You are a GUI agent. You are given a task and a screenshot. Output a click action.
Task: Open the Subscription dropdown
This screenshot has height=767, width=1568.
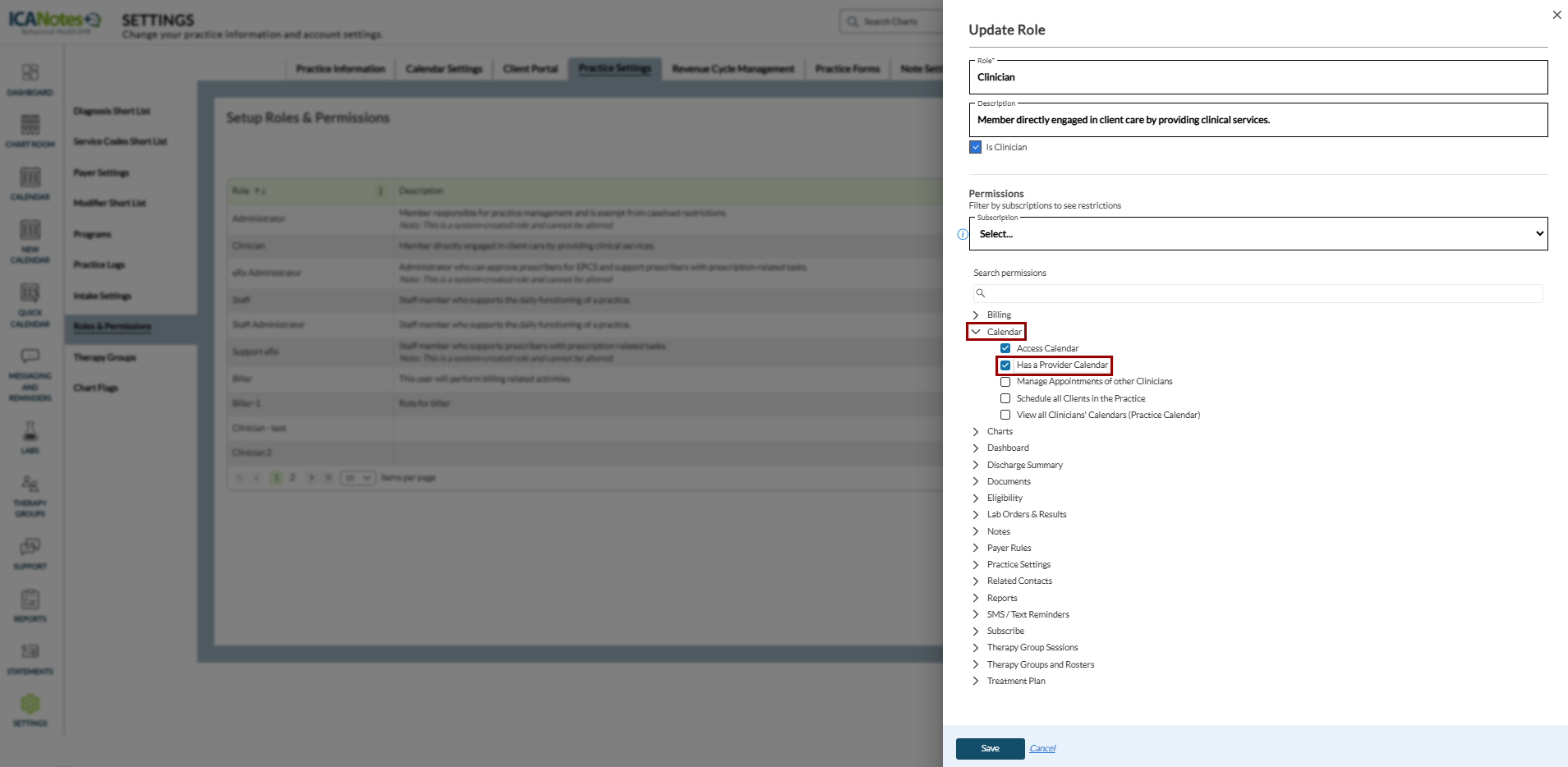coord(1258,234)
